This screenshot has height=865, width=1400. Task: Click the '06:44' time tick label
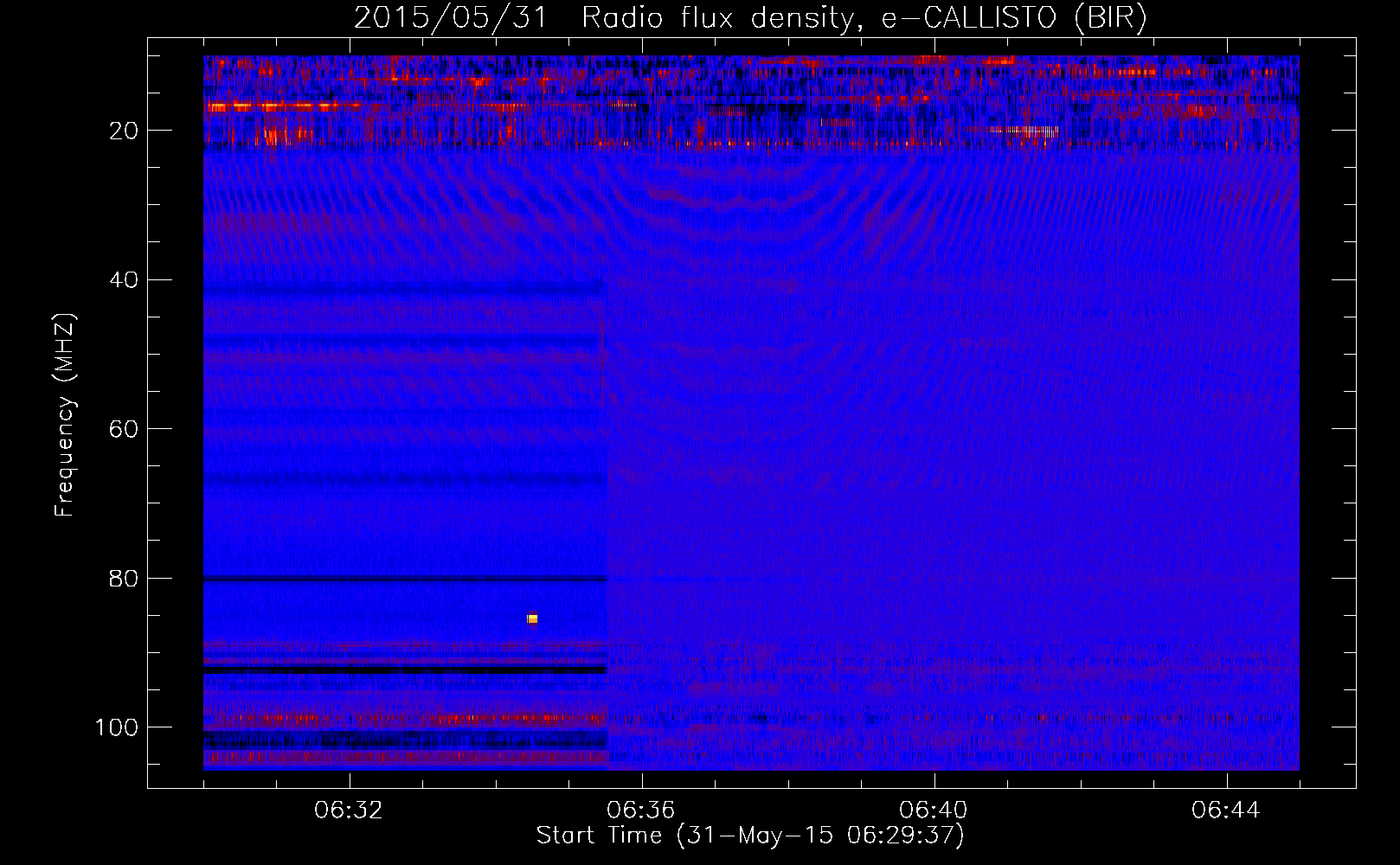[x=1226, y=811]
